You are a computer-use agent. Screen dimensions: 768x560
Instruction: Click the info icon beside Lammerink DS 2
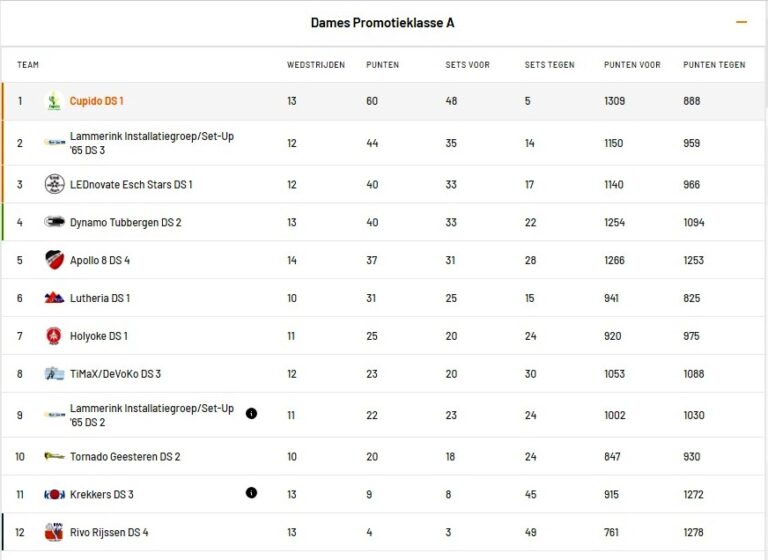pyautogui.click(x=251, y=413)
